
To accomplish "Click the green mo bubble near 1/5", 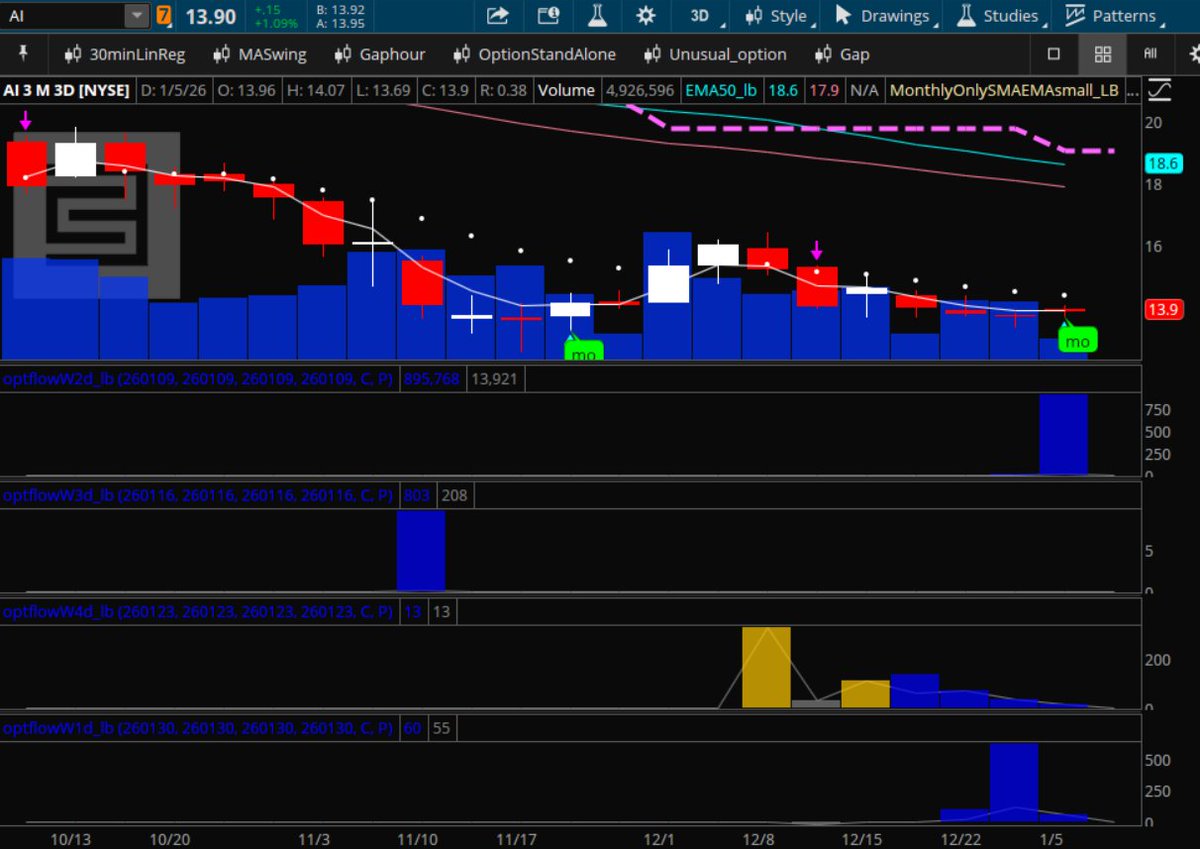I will point(1077,340).
